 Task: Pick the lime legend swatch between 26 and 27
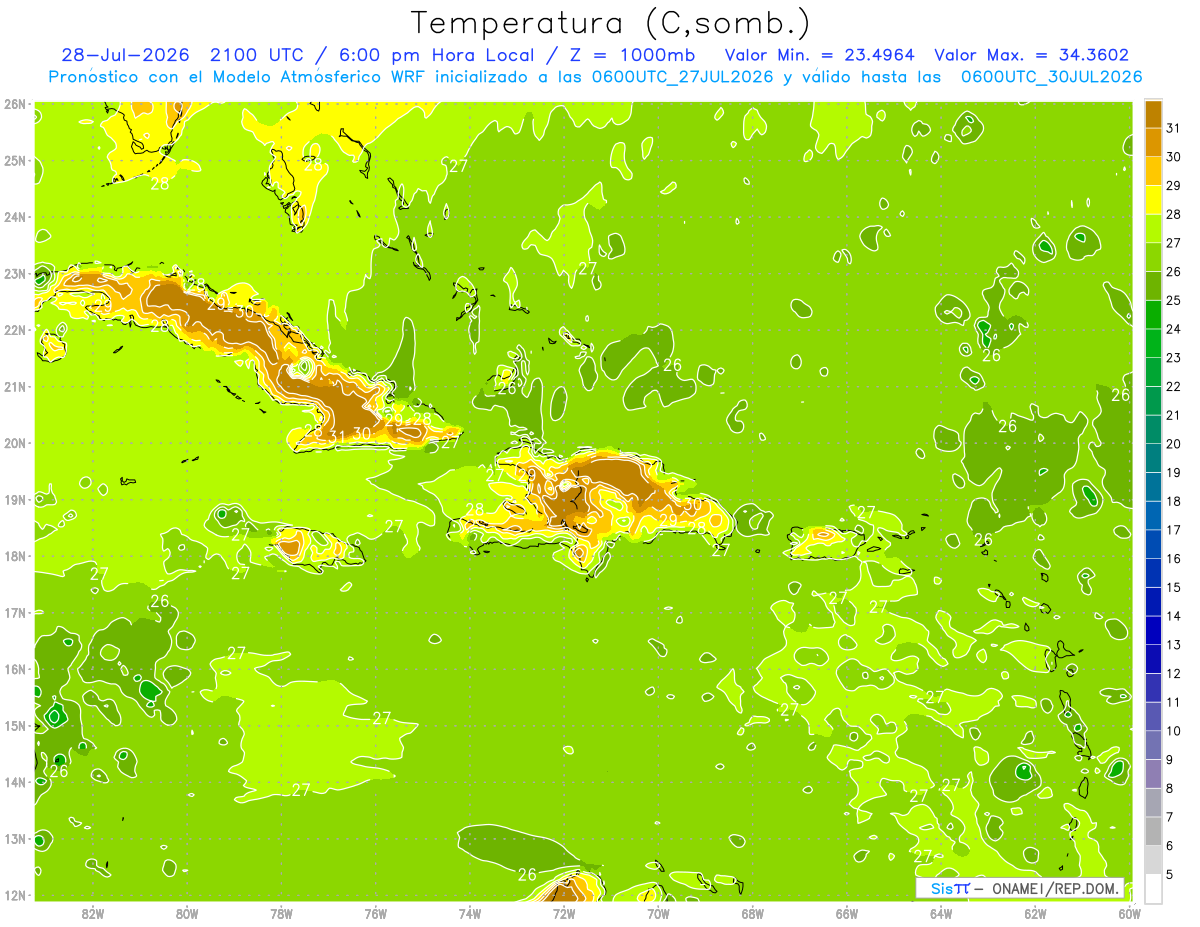pos(1154,257)
